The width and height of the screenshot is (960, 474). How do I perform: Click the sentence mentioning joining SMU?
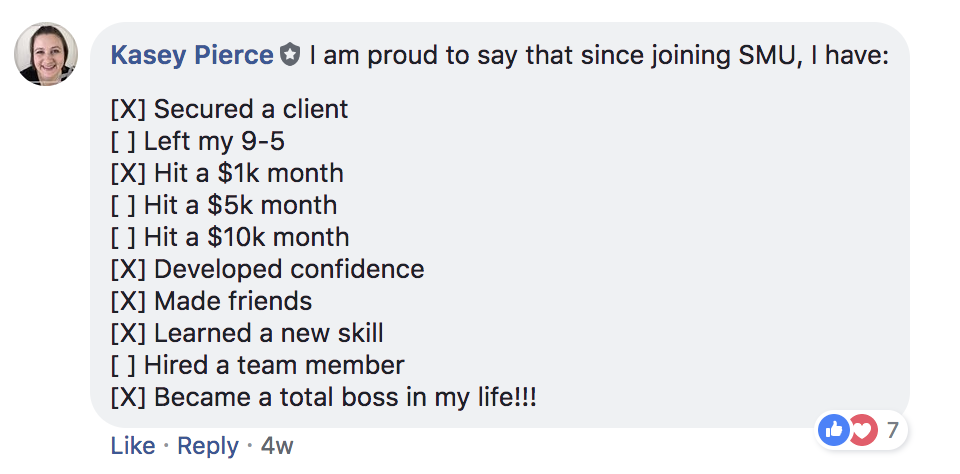(x=598, y=55)
